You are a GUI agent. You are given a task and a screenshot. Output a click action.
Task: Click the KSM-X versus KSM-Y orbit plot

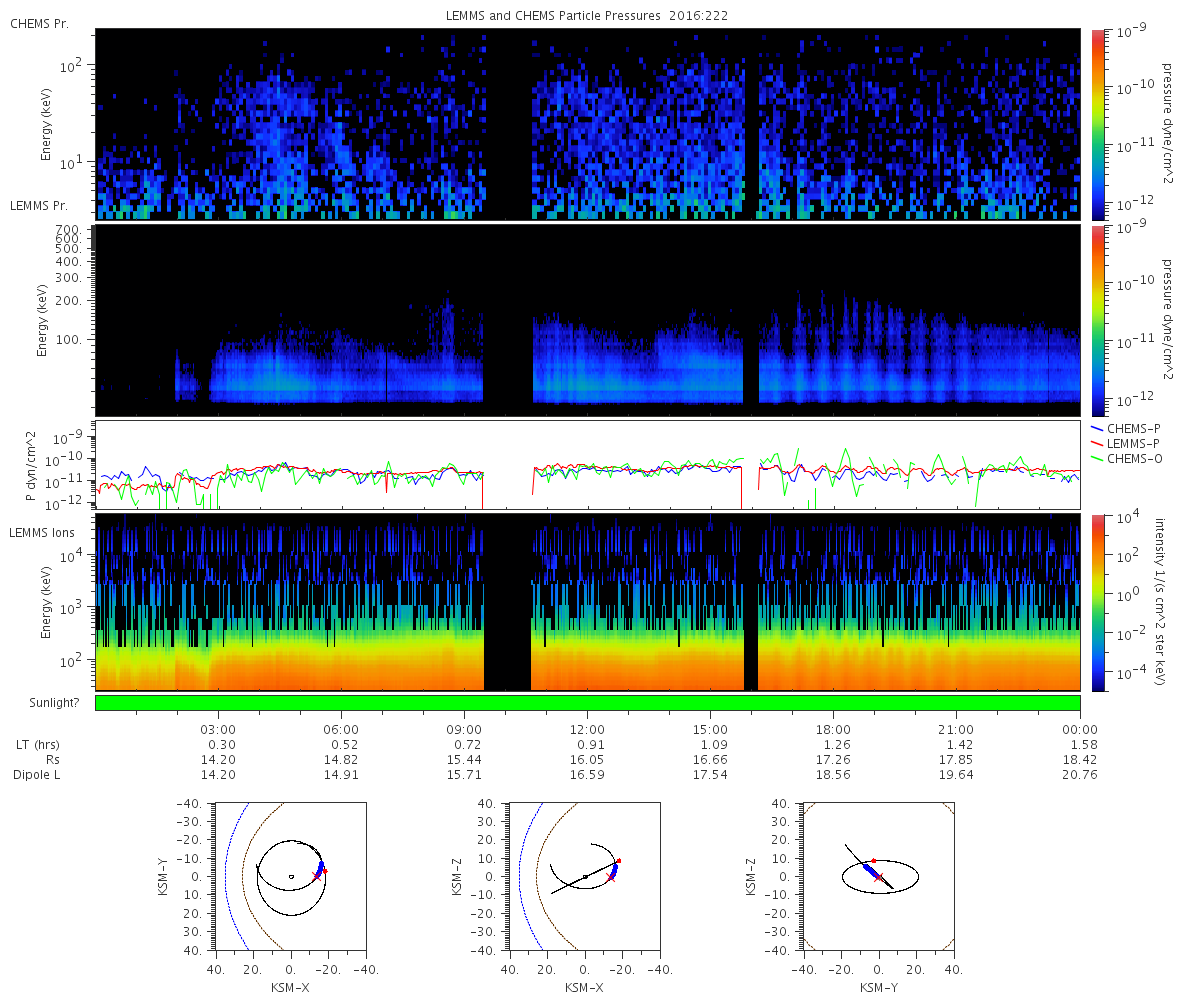290,876
